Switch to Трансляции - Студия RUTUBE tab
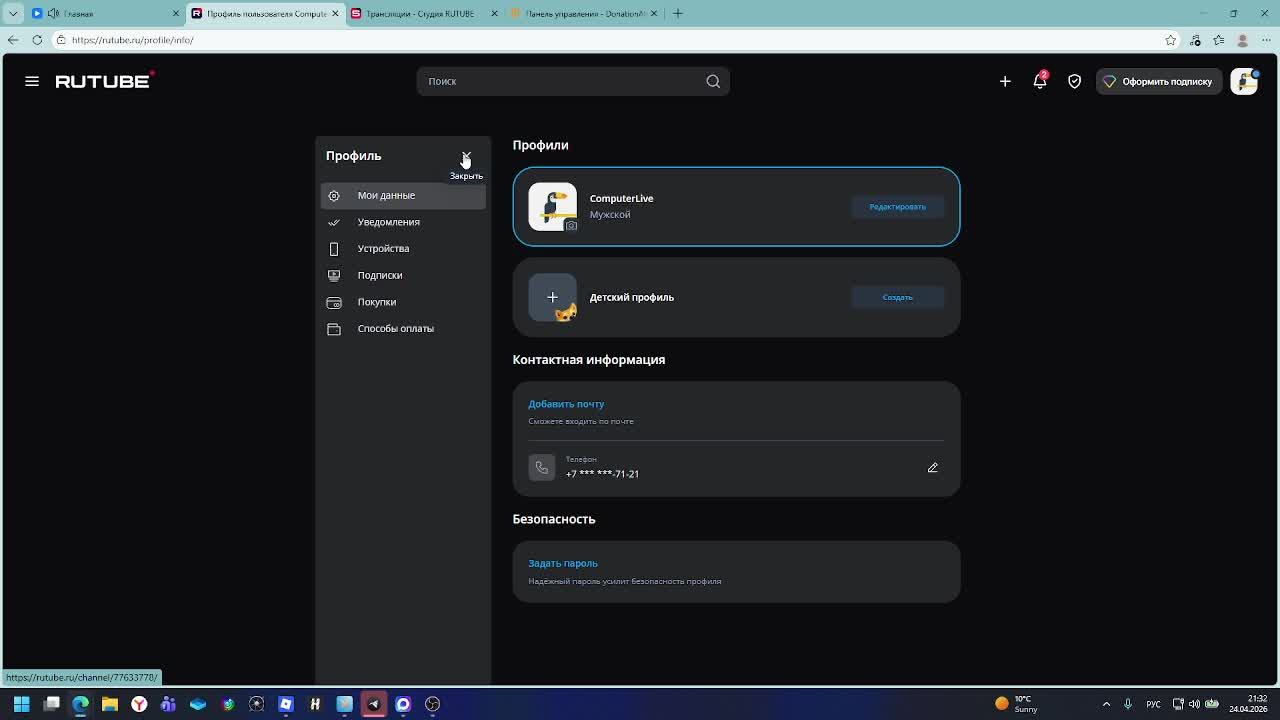The image size is (1280, 720). 425,14
